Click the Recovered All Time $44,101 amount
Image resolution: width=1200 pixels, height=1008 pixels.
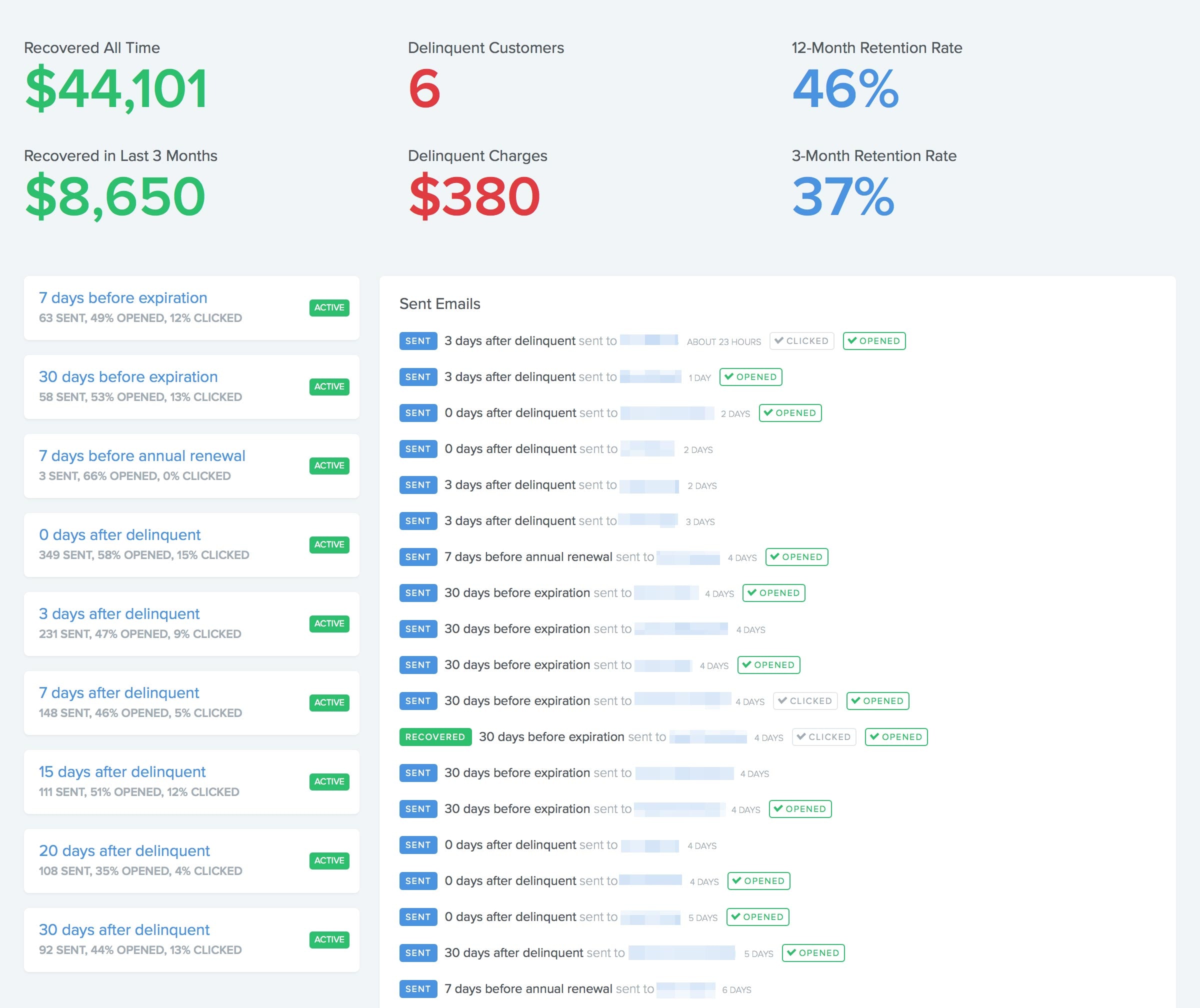pos(116,88)
